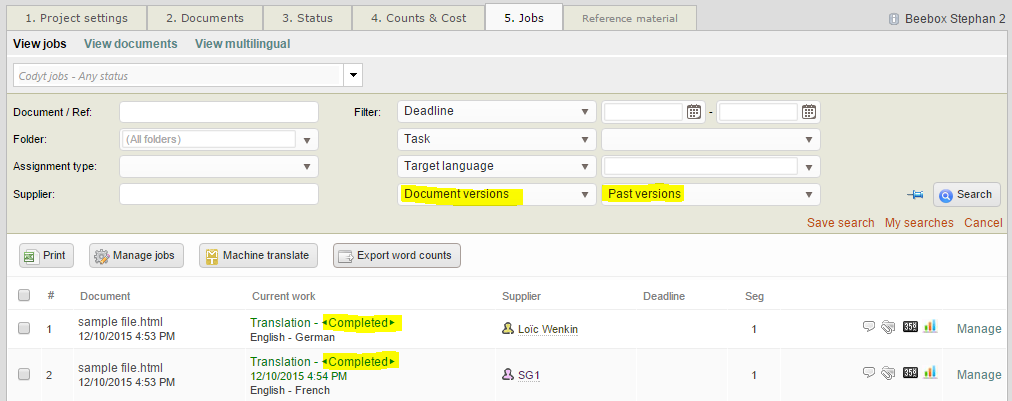This screenshot has width=1012, height=401.
Task: Toggle the select-all checkbox in the table header
Action: (x=24, y=295)
